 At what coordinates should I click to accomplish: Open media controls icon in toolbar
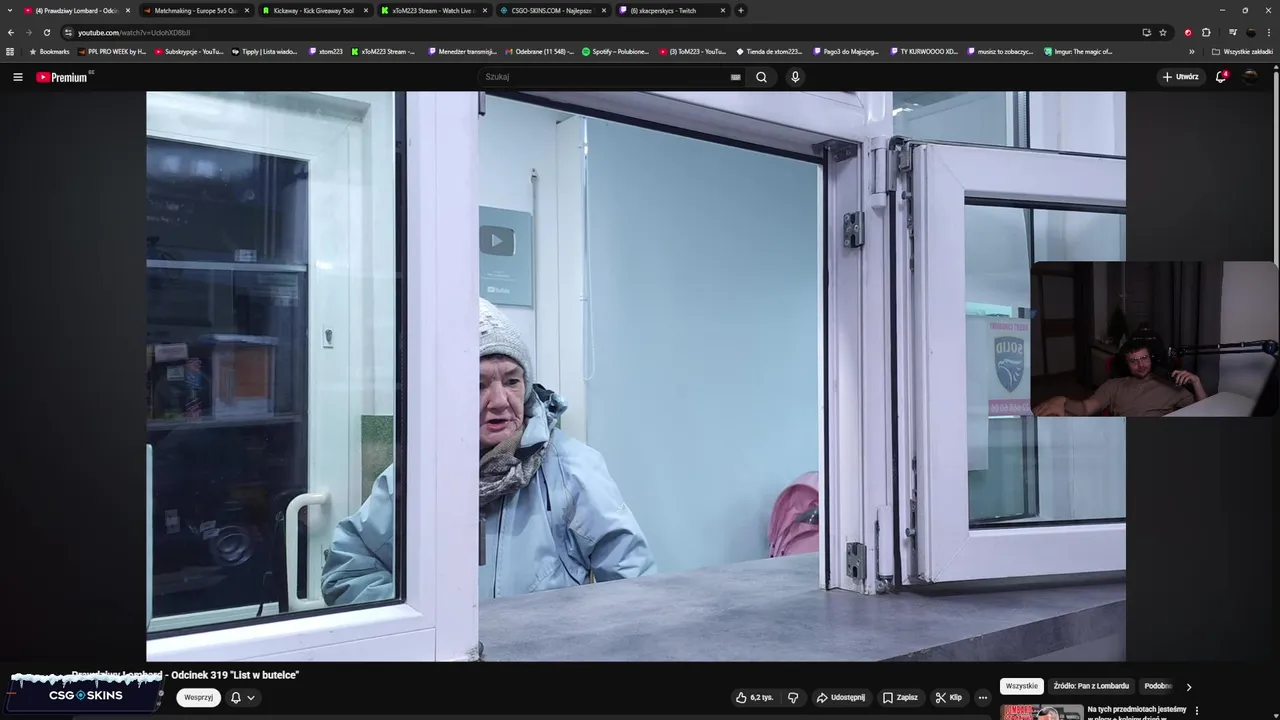1232,32
